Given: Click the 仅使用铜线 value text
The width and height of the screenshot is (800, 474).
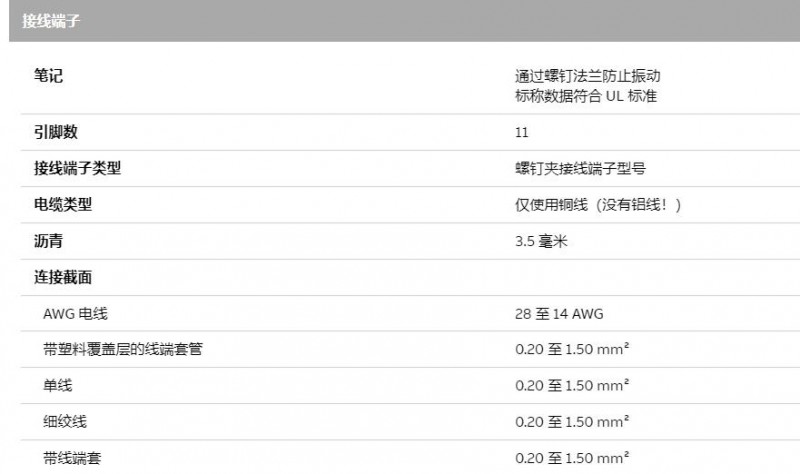Looking at the screenshot, I should click(x=598, y=205).
